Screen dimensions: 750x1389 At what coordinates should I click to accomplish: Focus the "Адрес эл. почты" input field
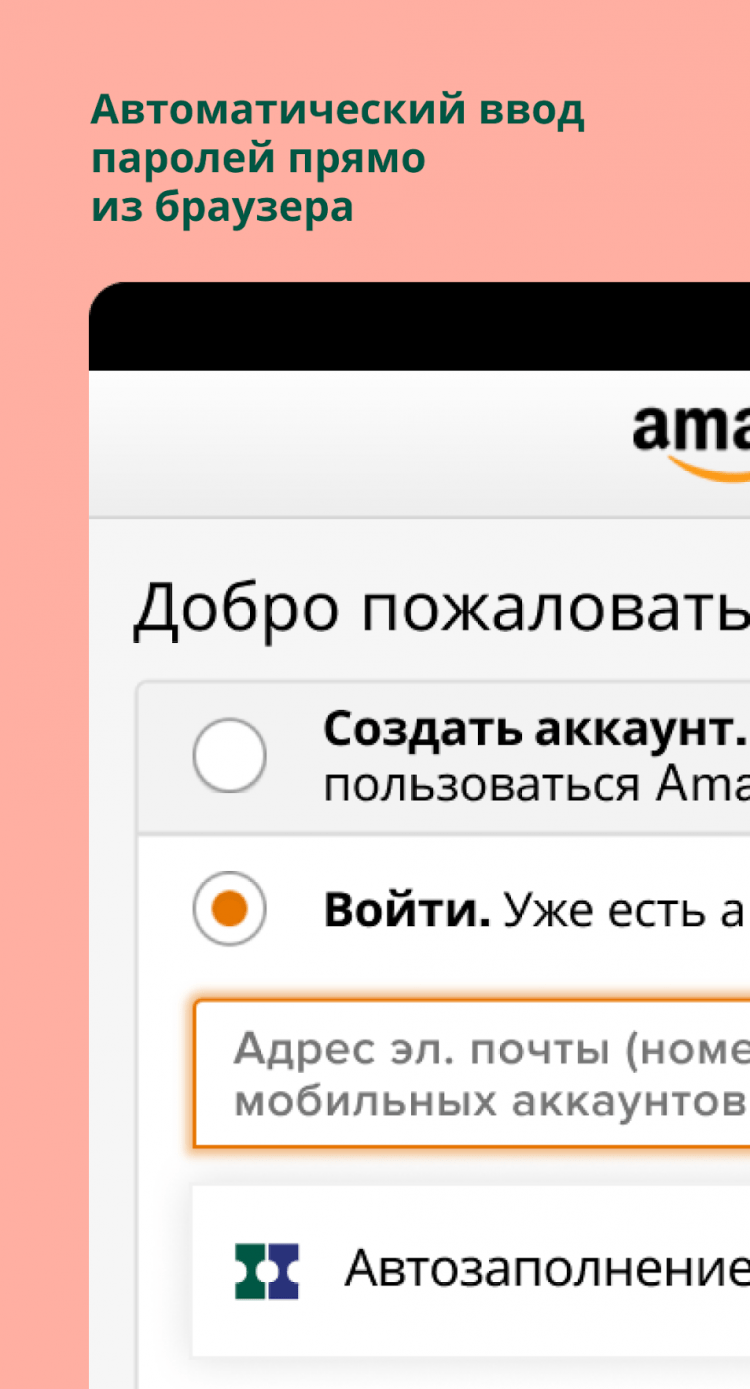click(x=471, y=1073)
